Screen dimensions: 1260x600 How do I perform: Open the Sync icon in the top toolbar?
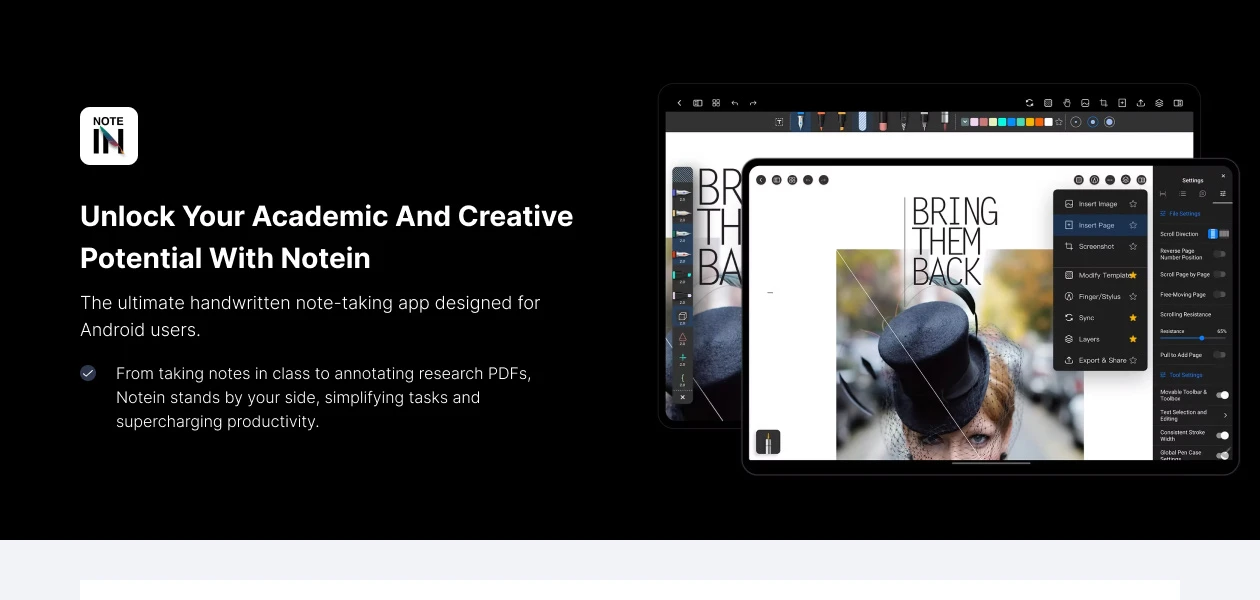(x=1030, y=102)
